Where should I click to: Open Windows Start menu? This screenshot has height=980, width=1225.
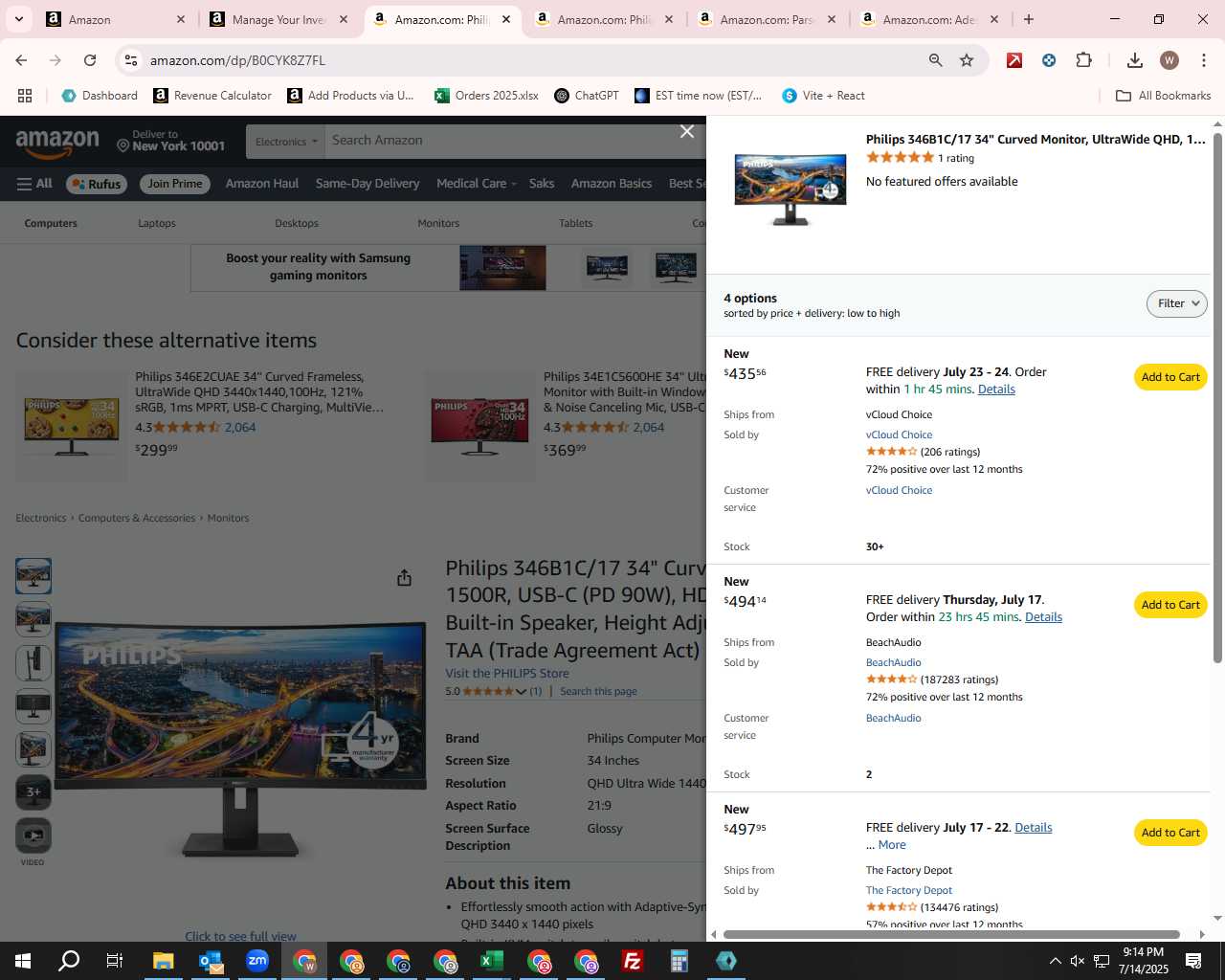[23, 961]
